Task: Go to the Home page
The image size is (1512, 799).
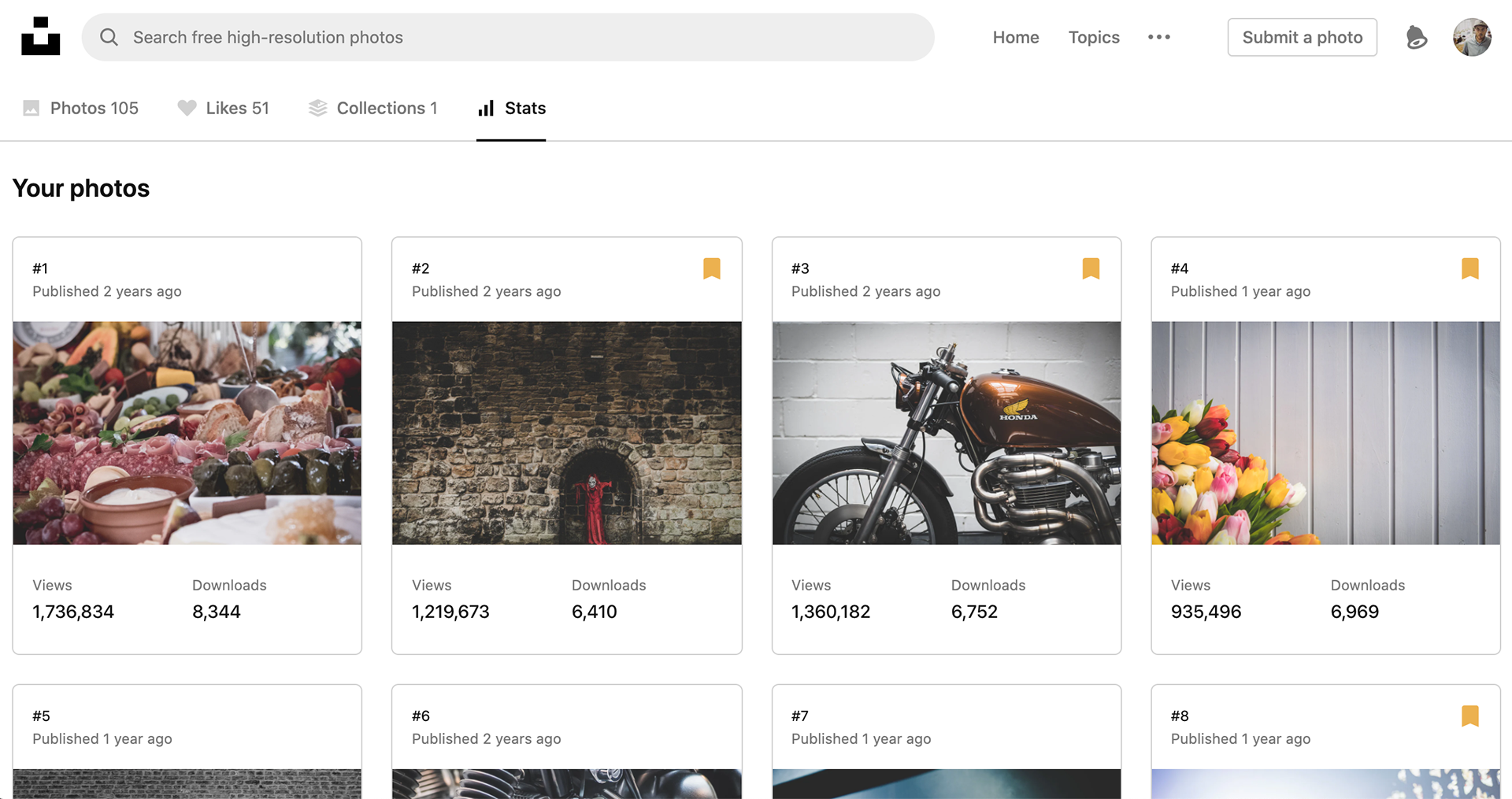Action: 1016,37
